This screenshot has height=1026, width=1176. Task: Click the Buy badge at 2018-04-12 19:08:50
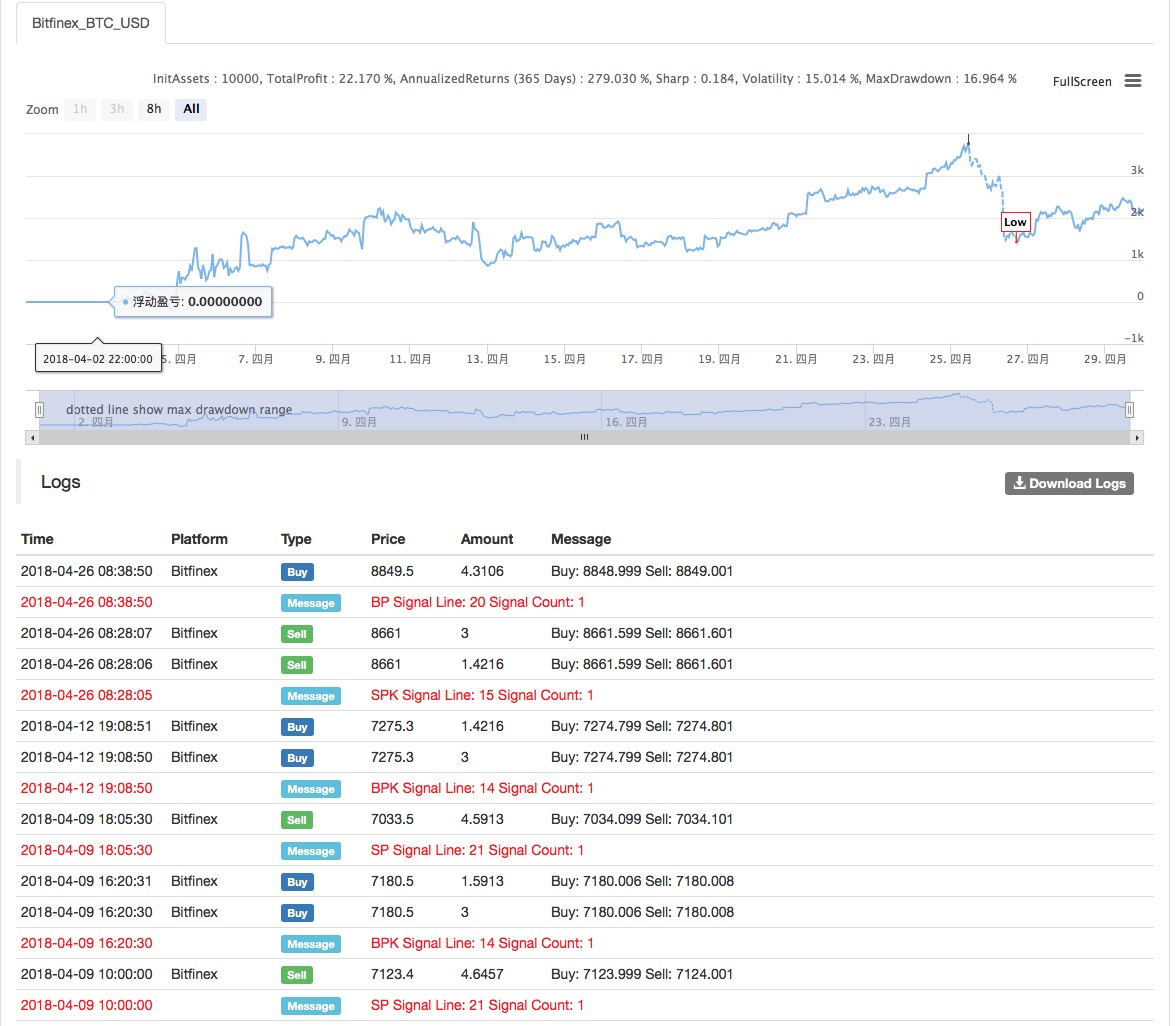click(x=297, y=758)
